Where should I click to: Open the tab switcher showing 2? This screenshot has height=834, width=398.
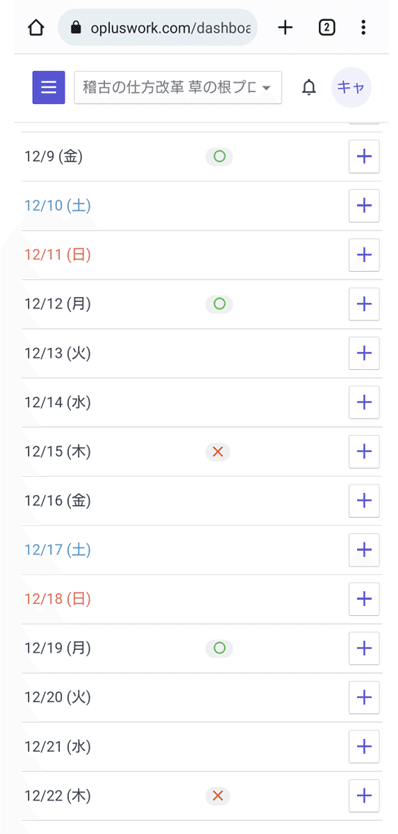point(327,27)
